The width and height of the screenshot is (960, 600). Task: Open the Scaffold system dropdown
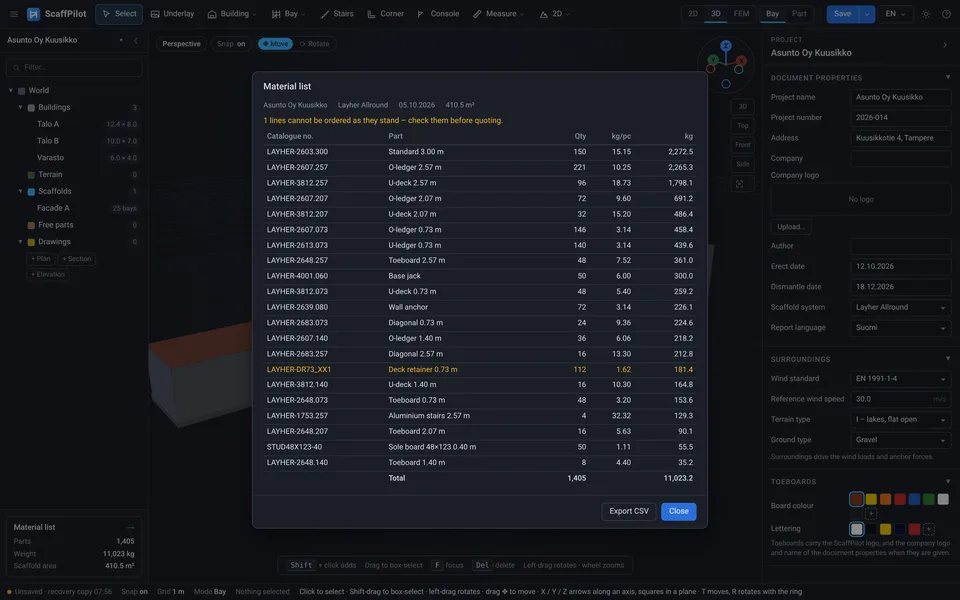point(900,307)
